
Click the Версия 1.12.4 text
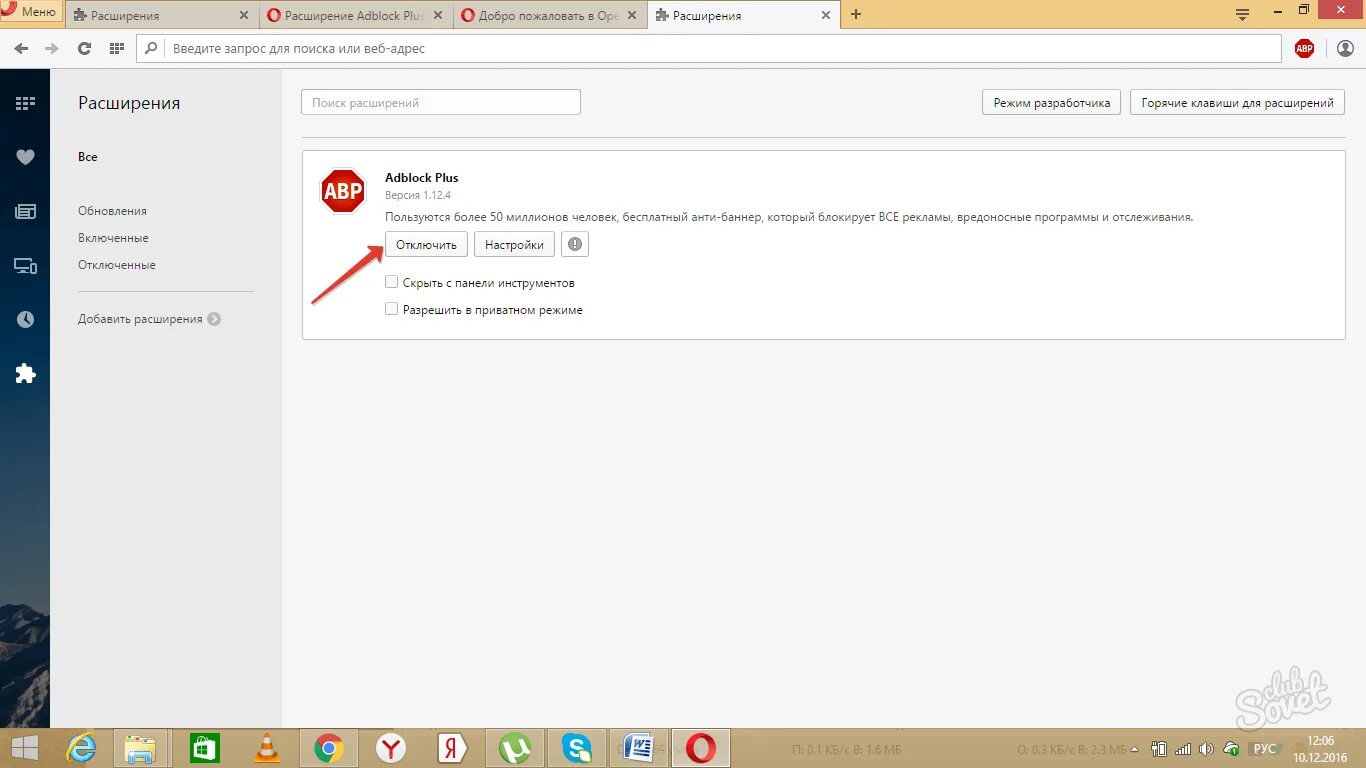pos(418,195)
